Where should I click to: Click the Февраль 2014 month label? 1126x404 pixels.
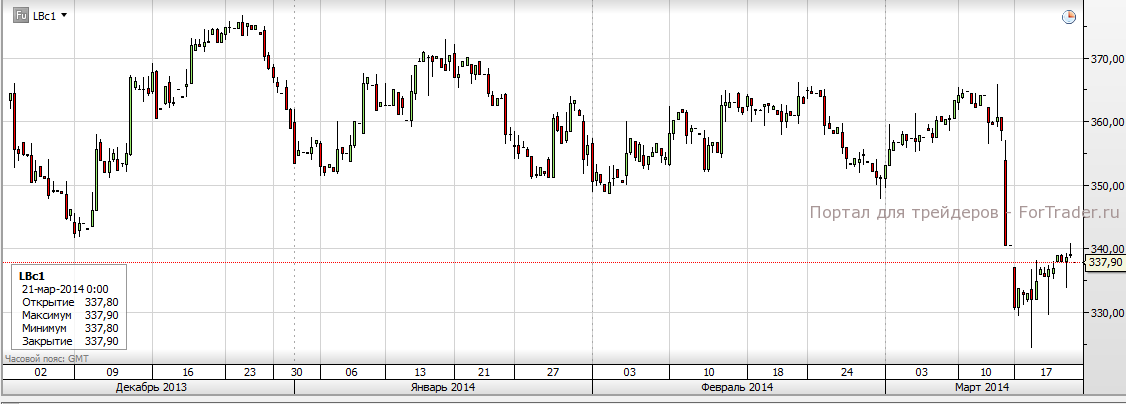pyautogui.click(x=738, y=387)
